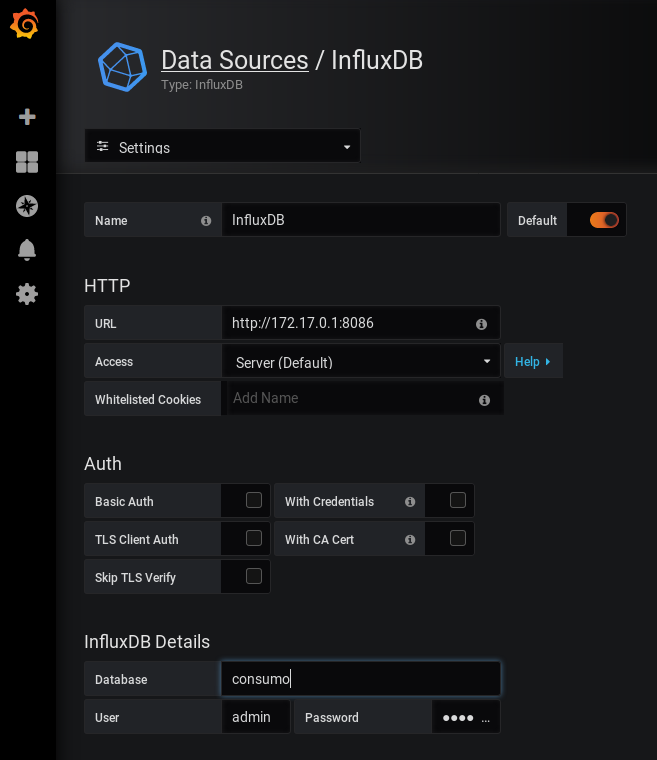Enable the Basic Auth checkbox
The height and width of the screenshot is (760, 657).
click(x=254, y=500)
